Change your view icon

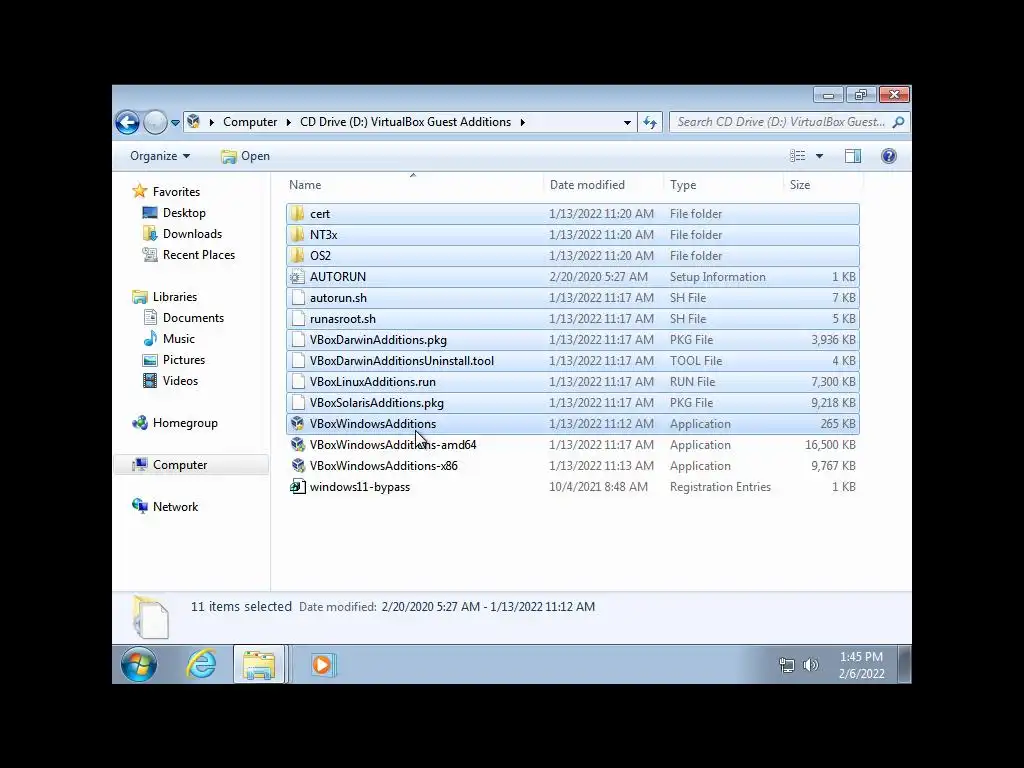pyautogui.click(x=797, y=156)
